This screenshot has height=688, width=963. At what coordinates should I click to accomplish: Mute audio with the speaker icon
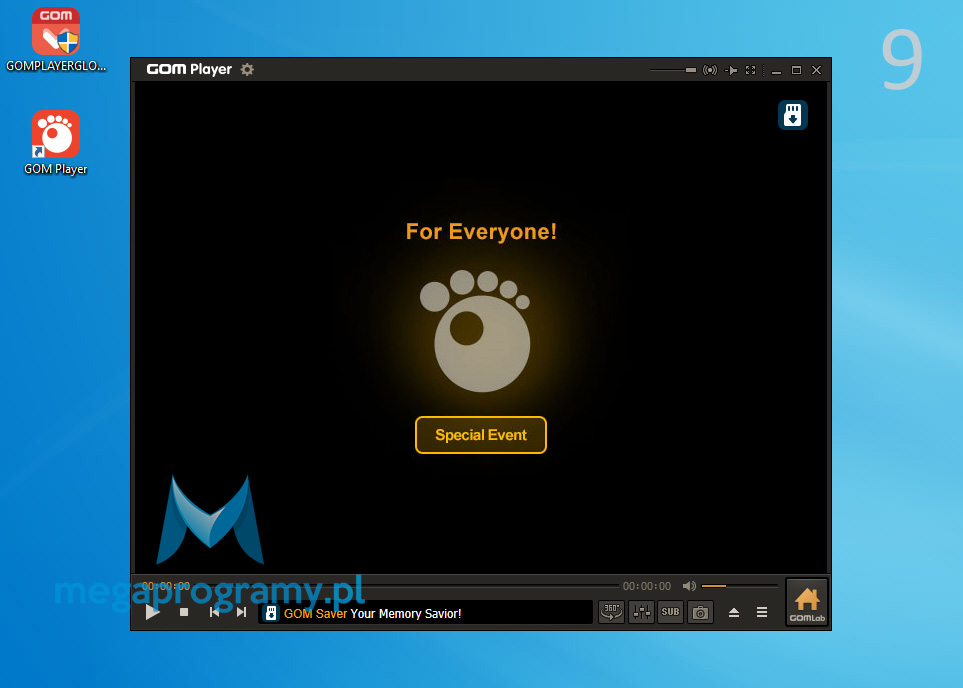(x=689, y=586)
